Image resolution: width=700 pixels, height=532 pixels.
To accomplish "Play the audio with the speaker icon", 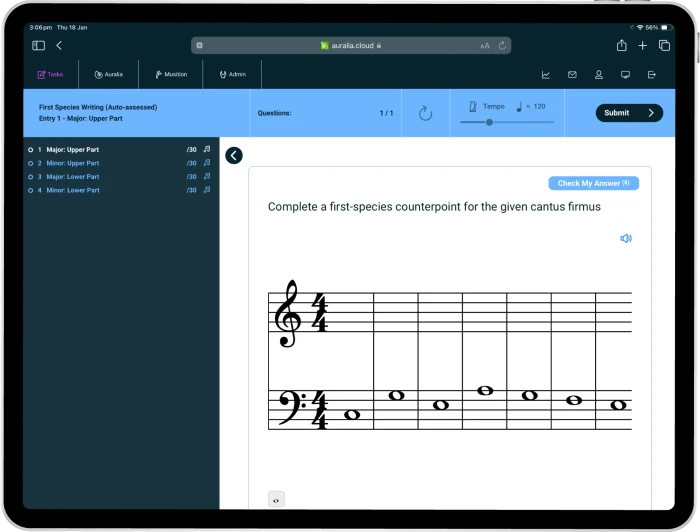I will [626, 238].
